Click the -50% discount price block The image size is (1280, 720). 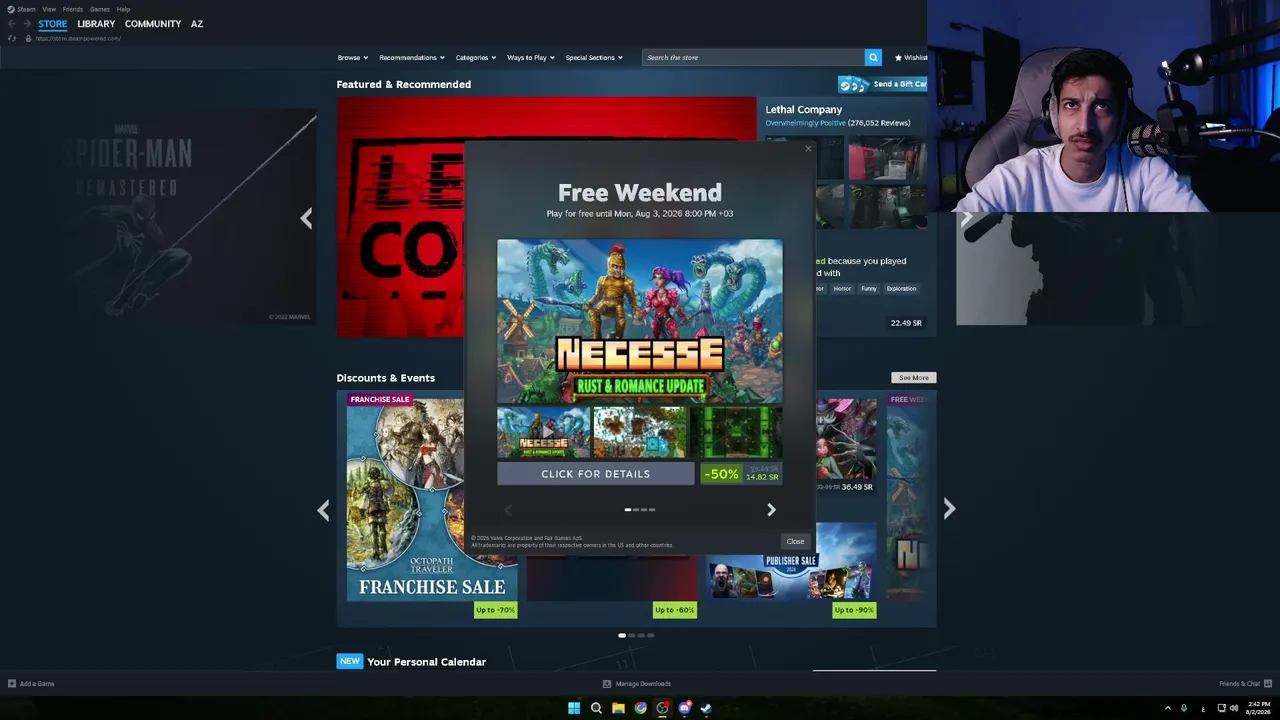741,474
